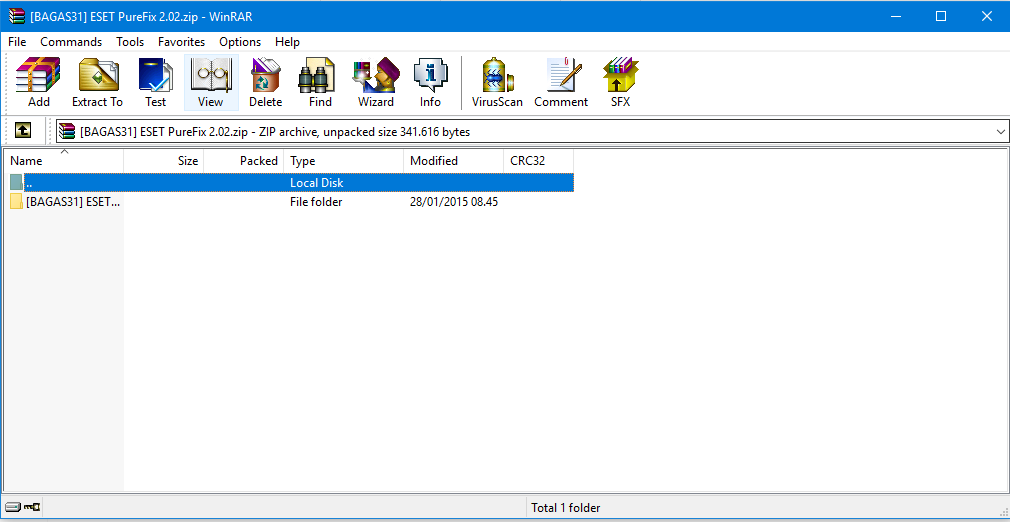Open the Favorites menu
This screenshot has height=522, width=1010.
(182, 42)
